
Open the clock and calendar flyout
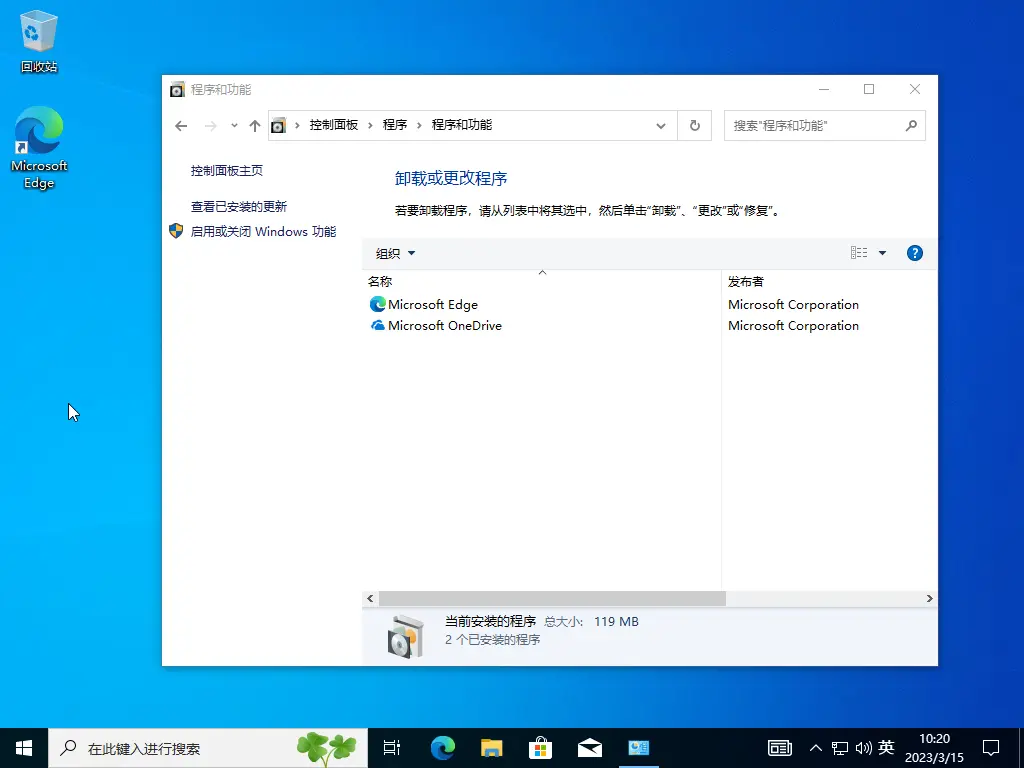(x=934, y=748)
